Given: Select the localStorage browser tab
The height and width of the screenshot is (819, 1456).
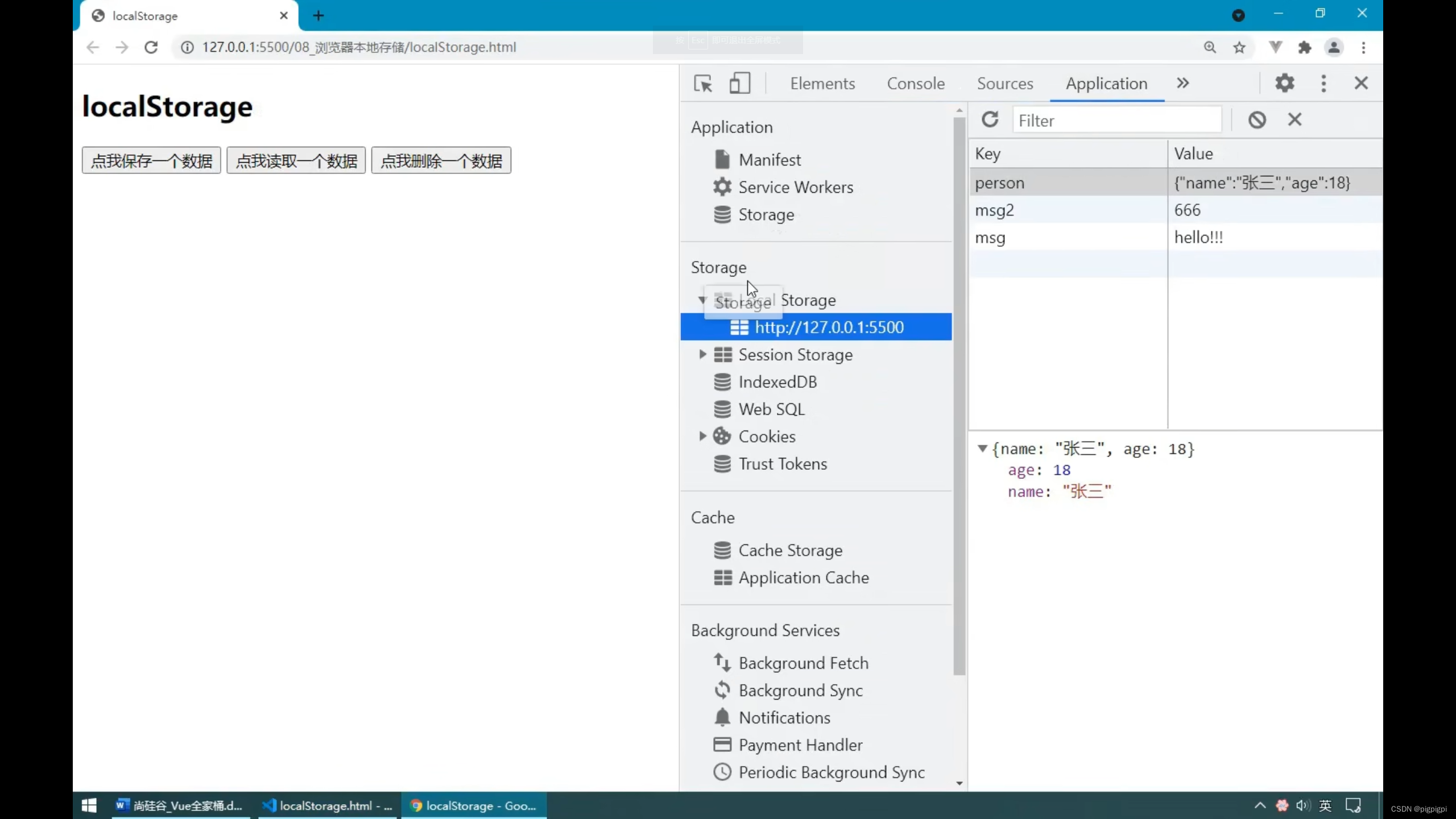Looking at the screenshot, I should (x=188, y=16).
